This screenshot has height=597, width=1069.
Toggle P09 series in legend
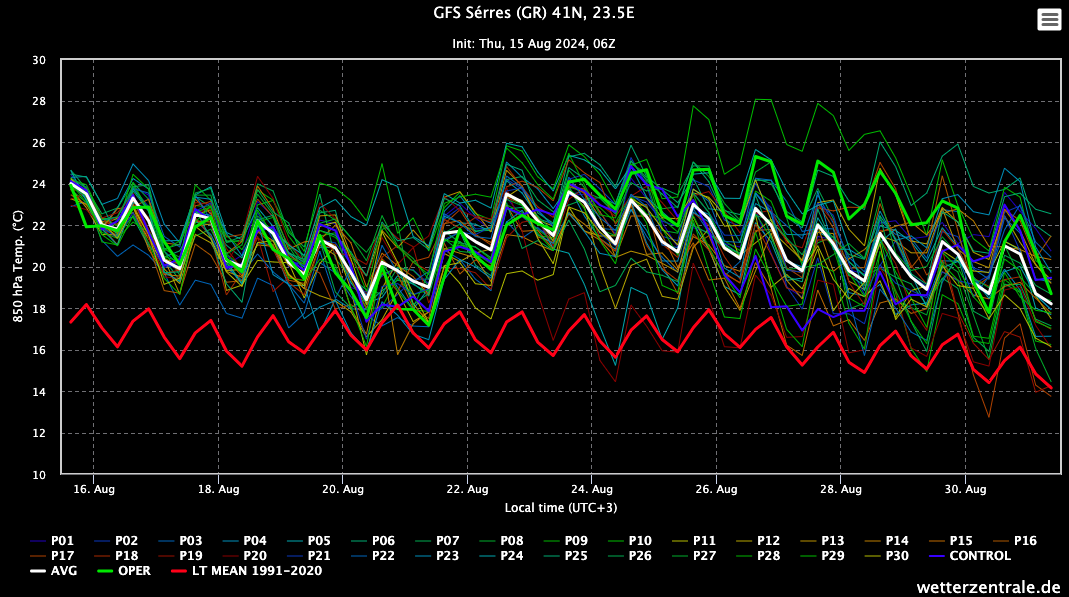[x=566, y=540]
